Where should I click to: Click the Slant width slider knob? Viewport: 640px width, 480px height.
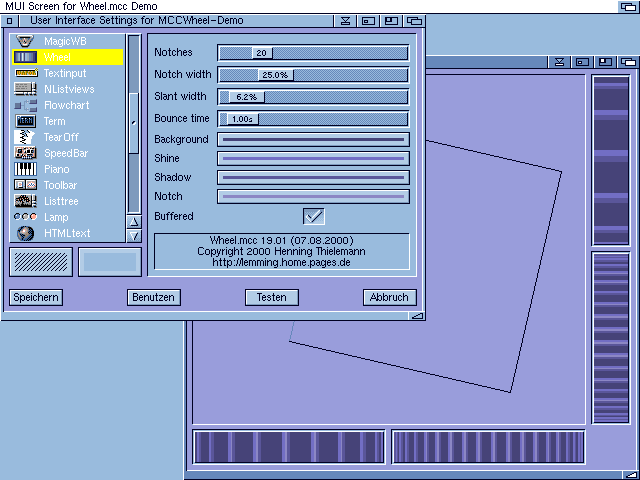[x=247, y=97]
